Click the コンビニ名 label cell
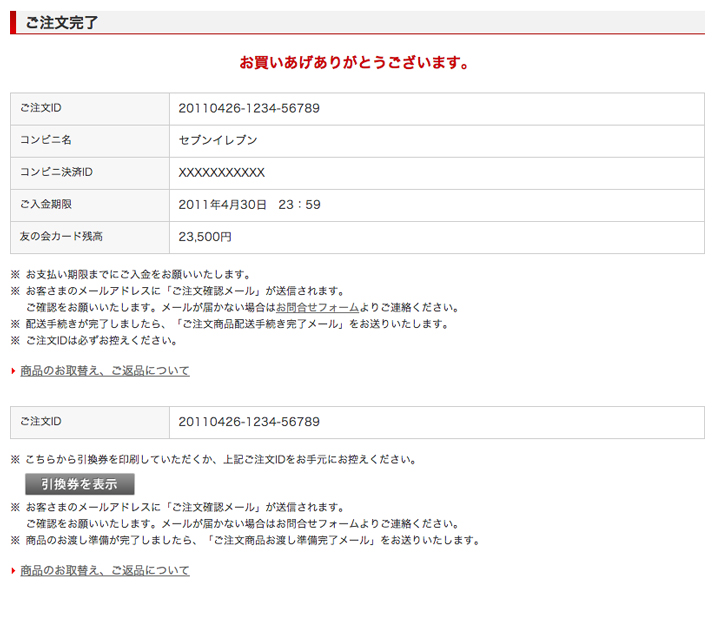The image size is (715, 623). (x=90, y=141)
